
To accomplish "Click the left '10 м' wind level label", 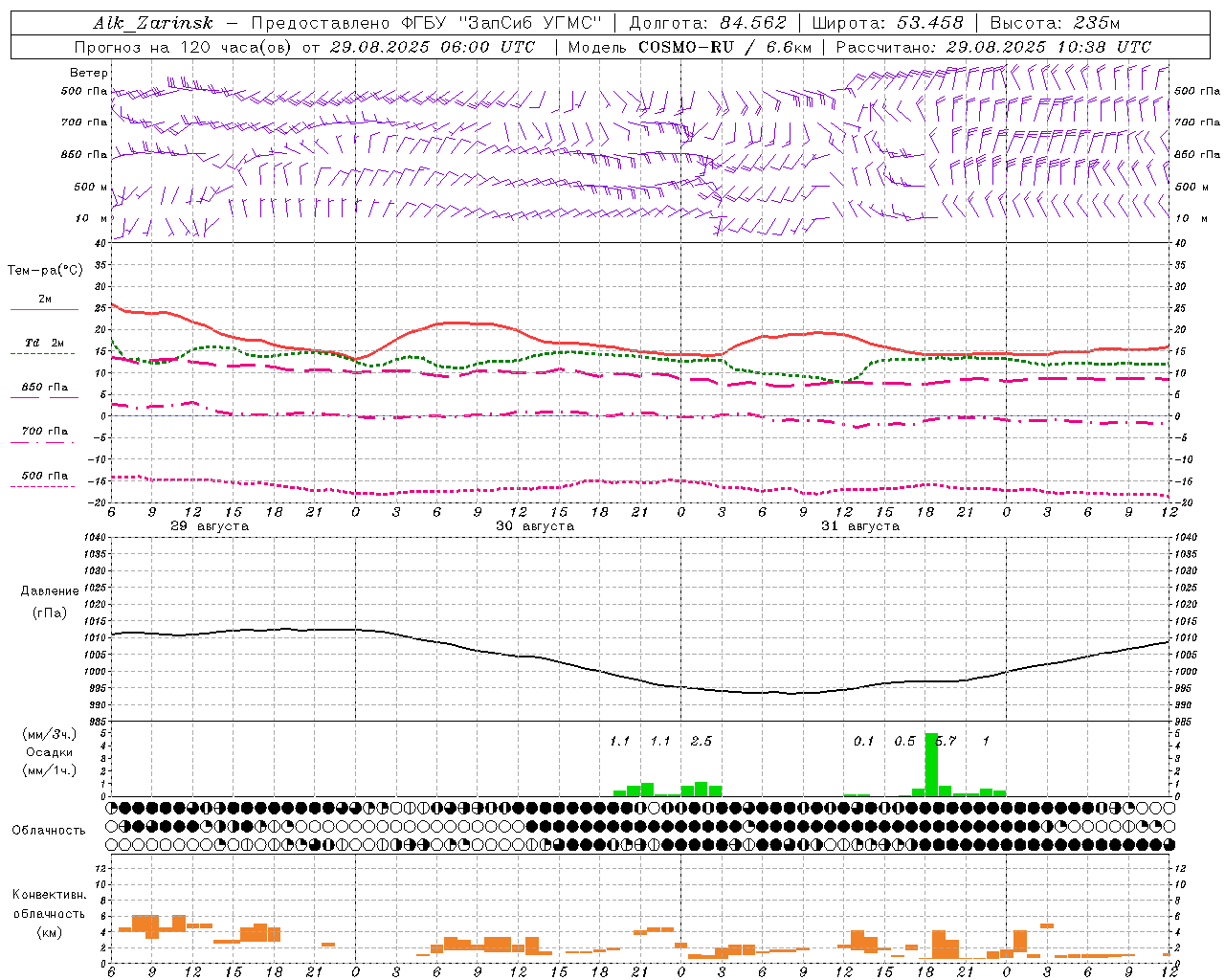I will pos(92,218).
